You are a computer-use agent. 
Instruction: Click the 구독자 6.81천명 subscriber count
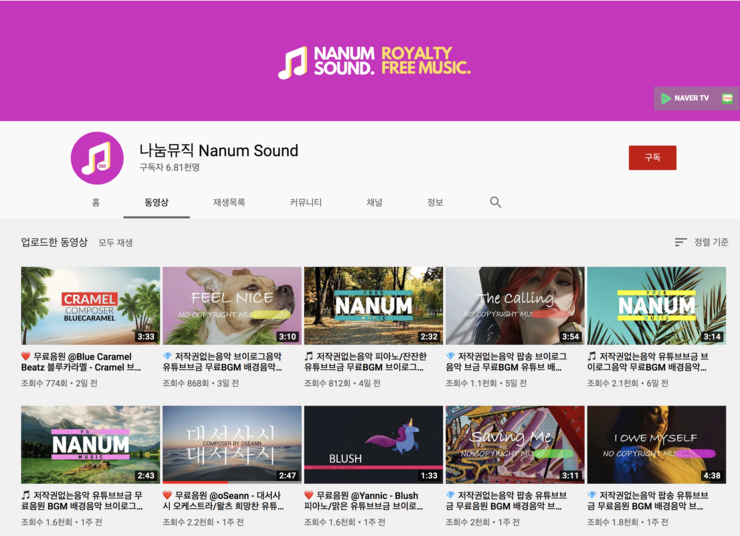tap(169, 168)
